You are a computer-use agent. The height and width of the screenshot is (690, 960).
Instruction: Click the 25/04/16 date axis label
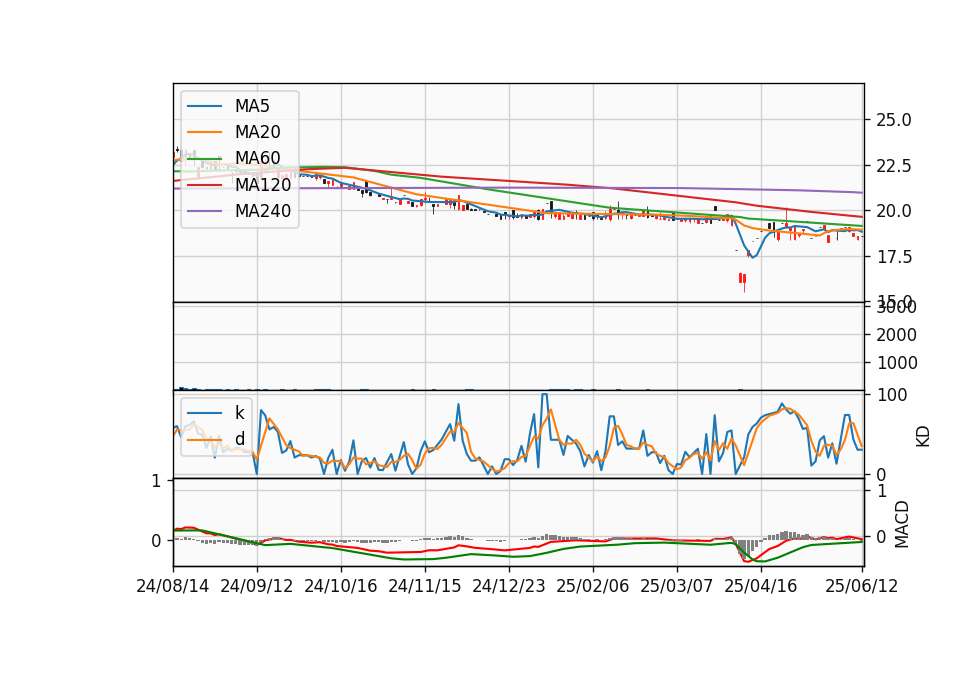coord(760,586)
